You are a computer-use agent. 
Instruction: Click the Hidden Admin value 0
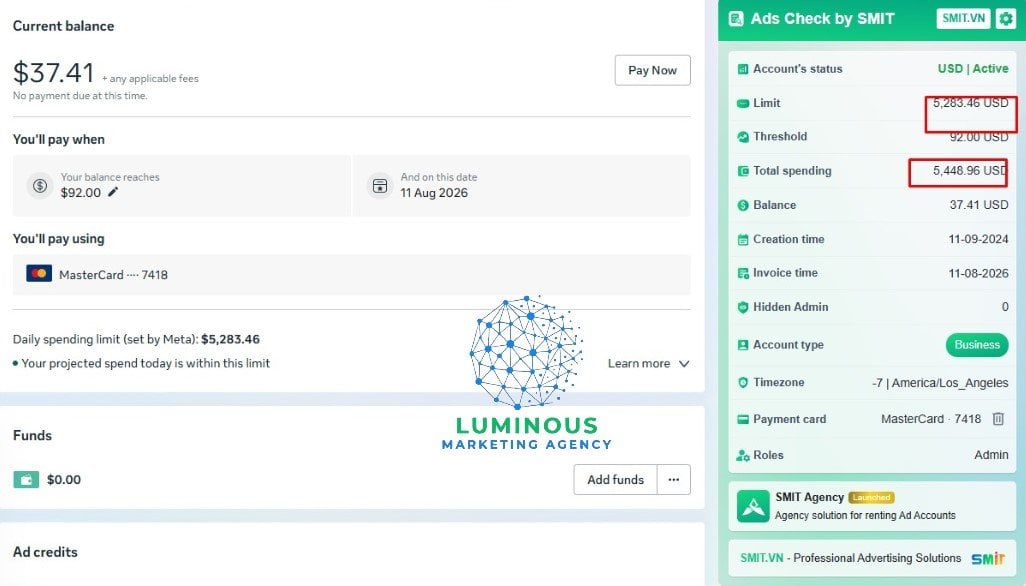(x=1005, y=307)
